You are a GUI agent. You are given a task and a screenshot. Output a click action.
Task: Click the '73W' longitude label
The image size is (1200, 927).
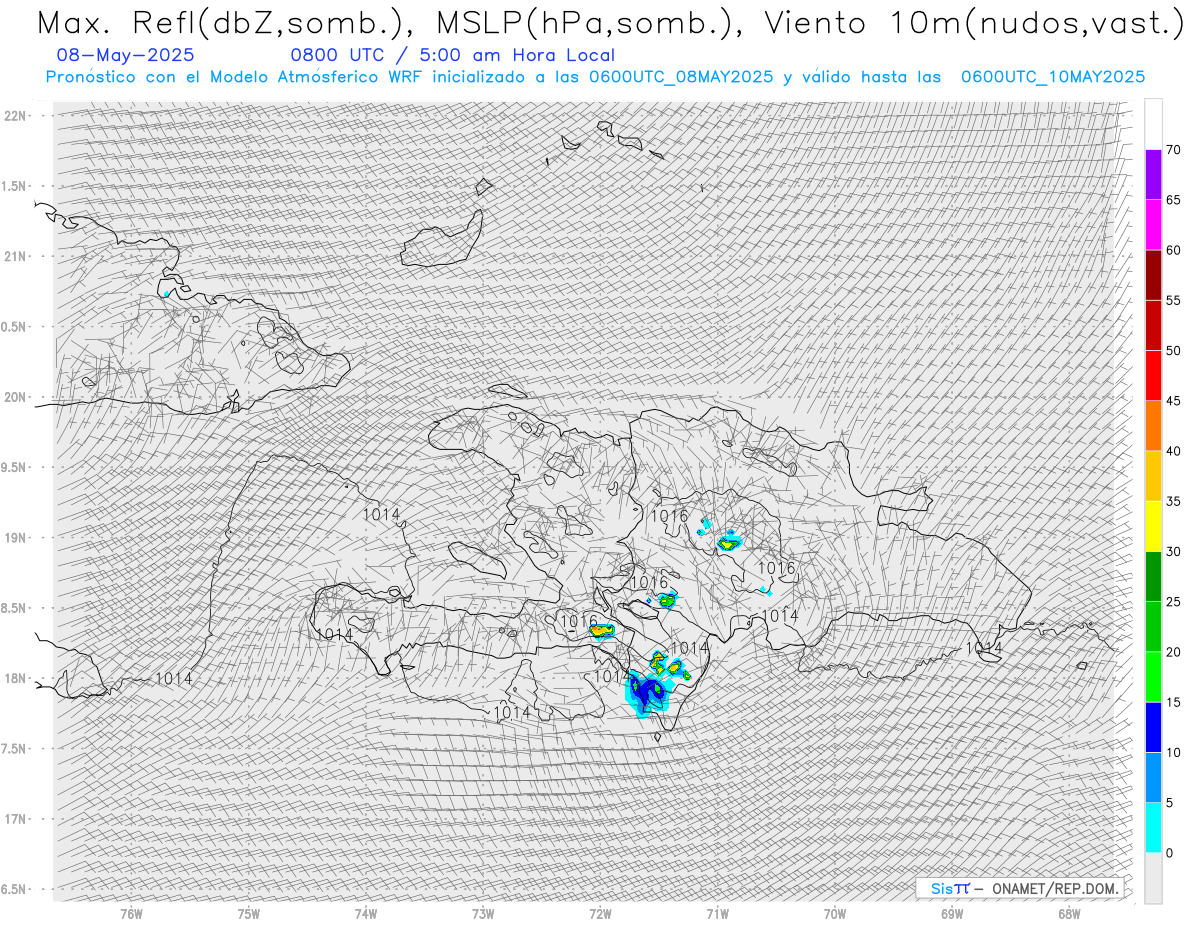[x=483, y=914]
